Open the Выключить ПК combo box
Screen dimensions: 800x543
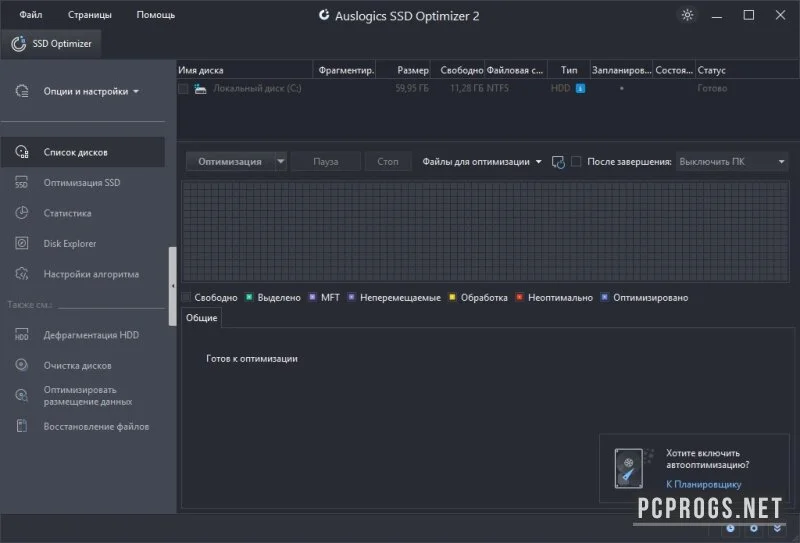tap(732, 162)
